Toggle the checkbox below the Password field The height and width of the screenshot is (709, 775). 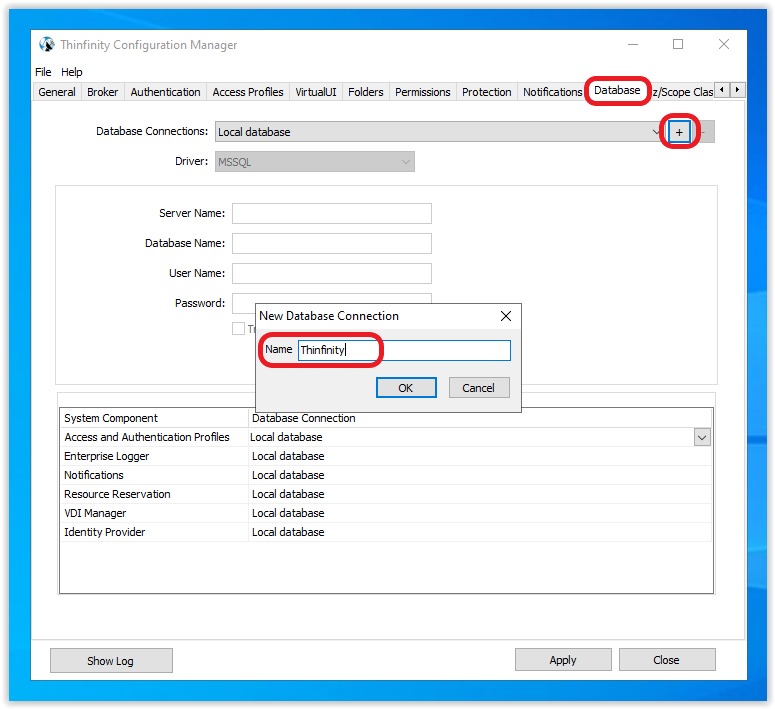(238, 328)
